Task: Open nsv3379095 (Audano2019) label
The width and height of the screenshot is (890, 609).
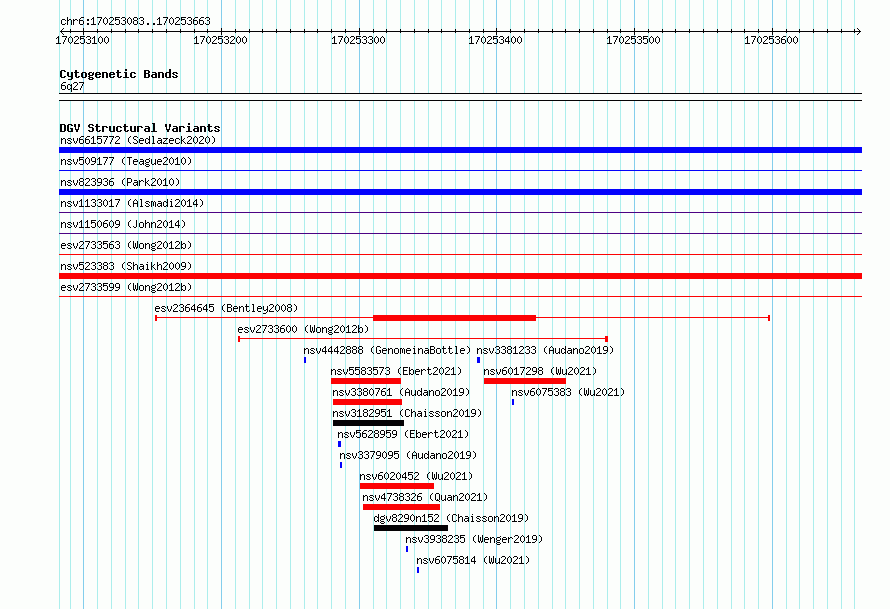Action: click(x=408, y=455)
